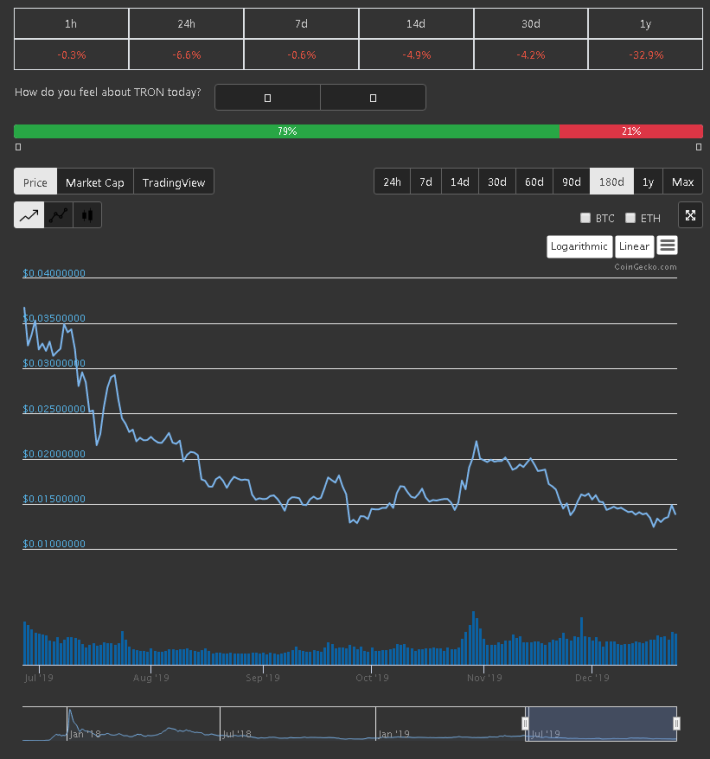This screenshot has width=710, height=759.
Task: Enable the BTC comparison checkbox
Action: tap(585, 218)
